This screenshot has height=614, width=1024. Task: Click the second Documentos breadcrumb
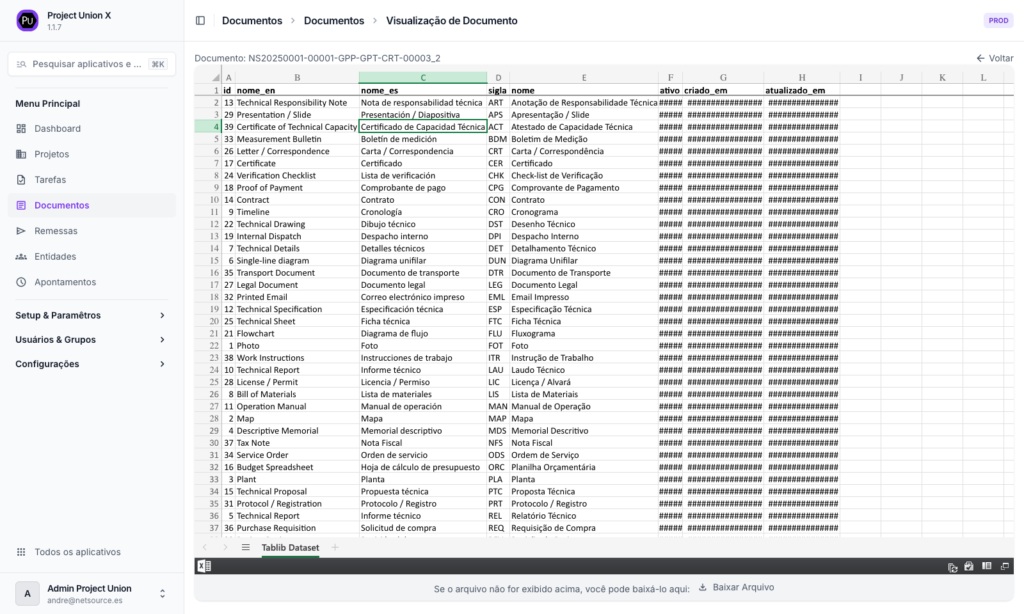334,21
